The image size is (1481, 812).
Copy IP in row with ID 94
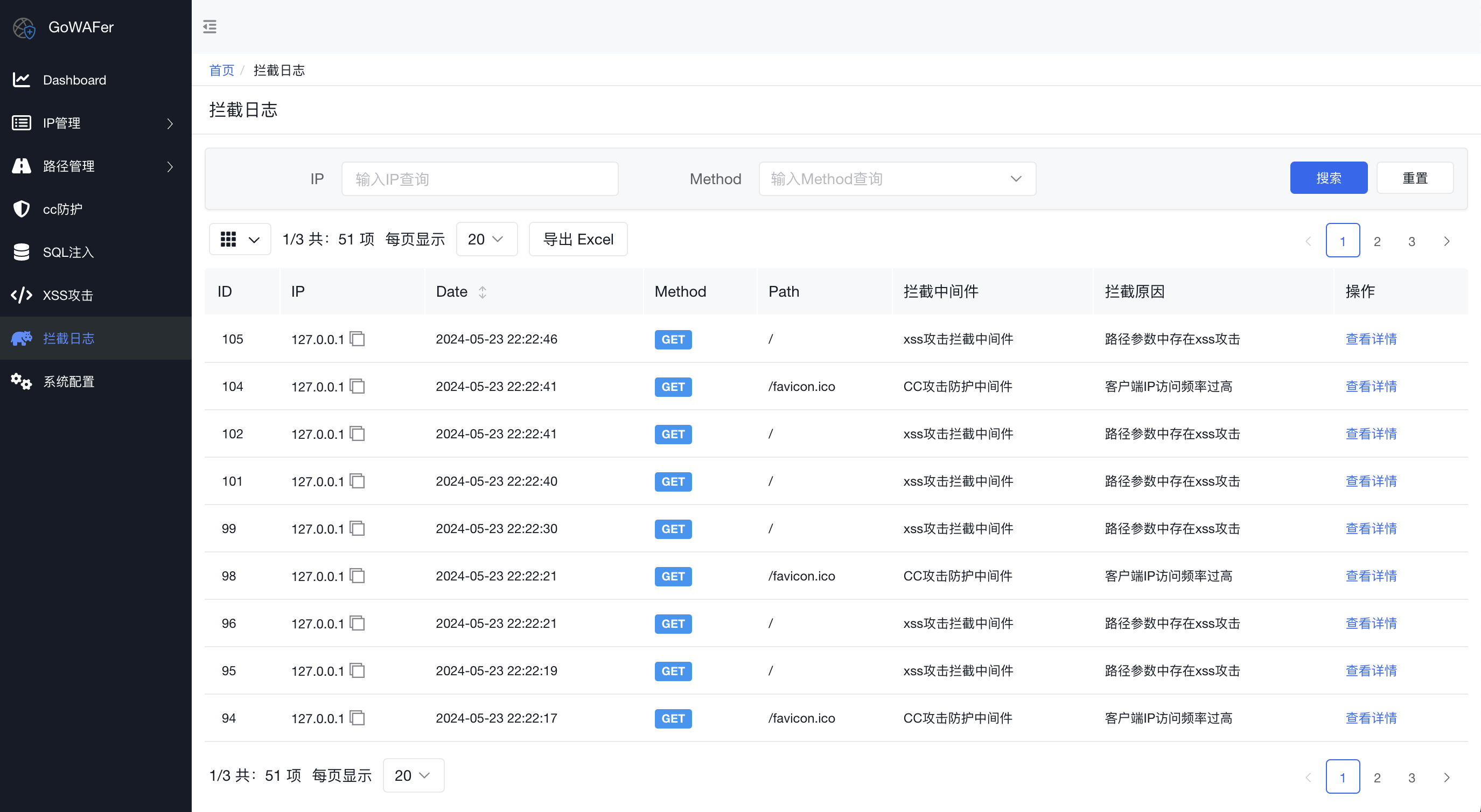357,718
